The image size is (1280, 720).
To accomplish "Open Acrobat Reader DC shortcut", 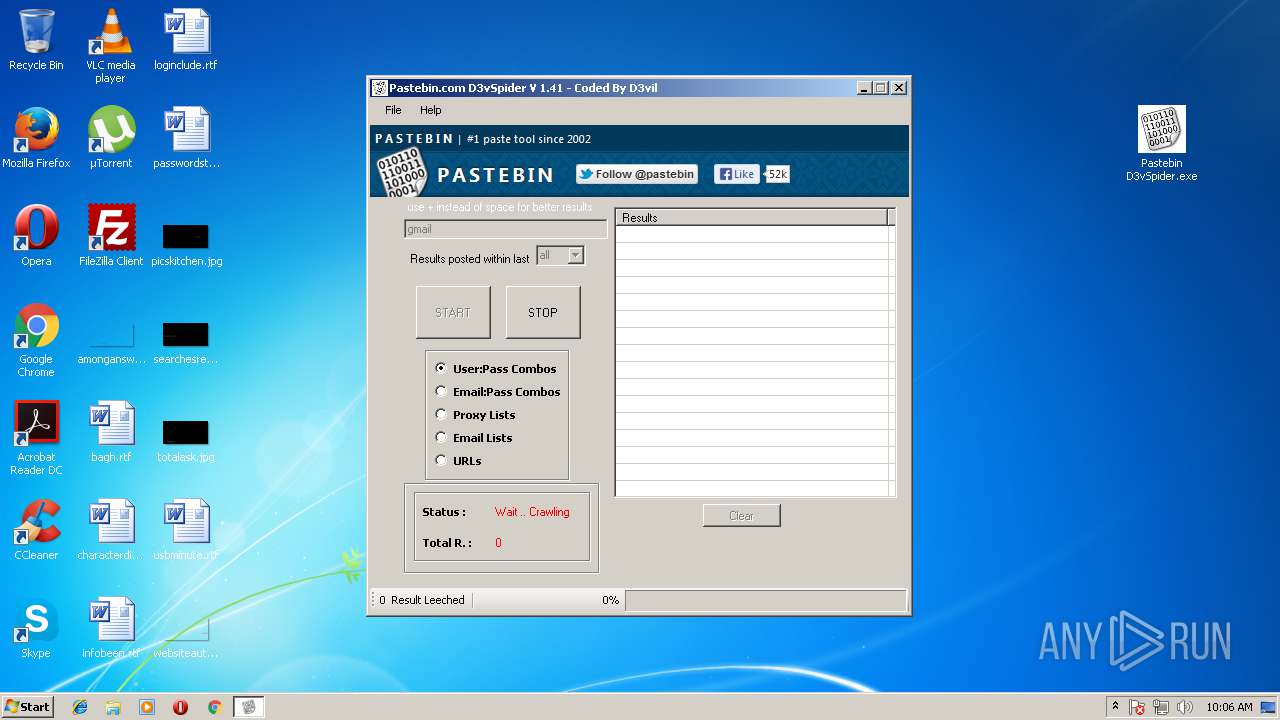I will click(36, 438).
